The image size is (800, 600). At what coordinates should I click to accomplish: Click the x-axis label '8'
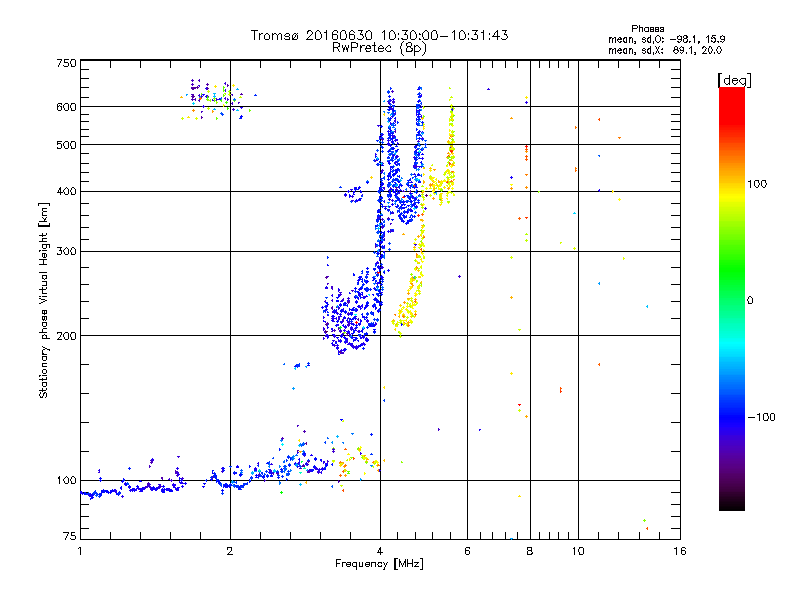click(x=530, y=551)
